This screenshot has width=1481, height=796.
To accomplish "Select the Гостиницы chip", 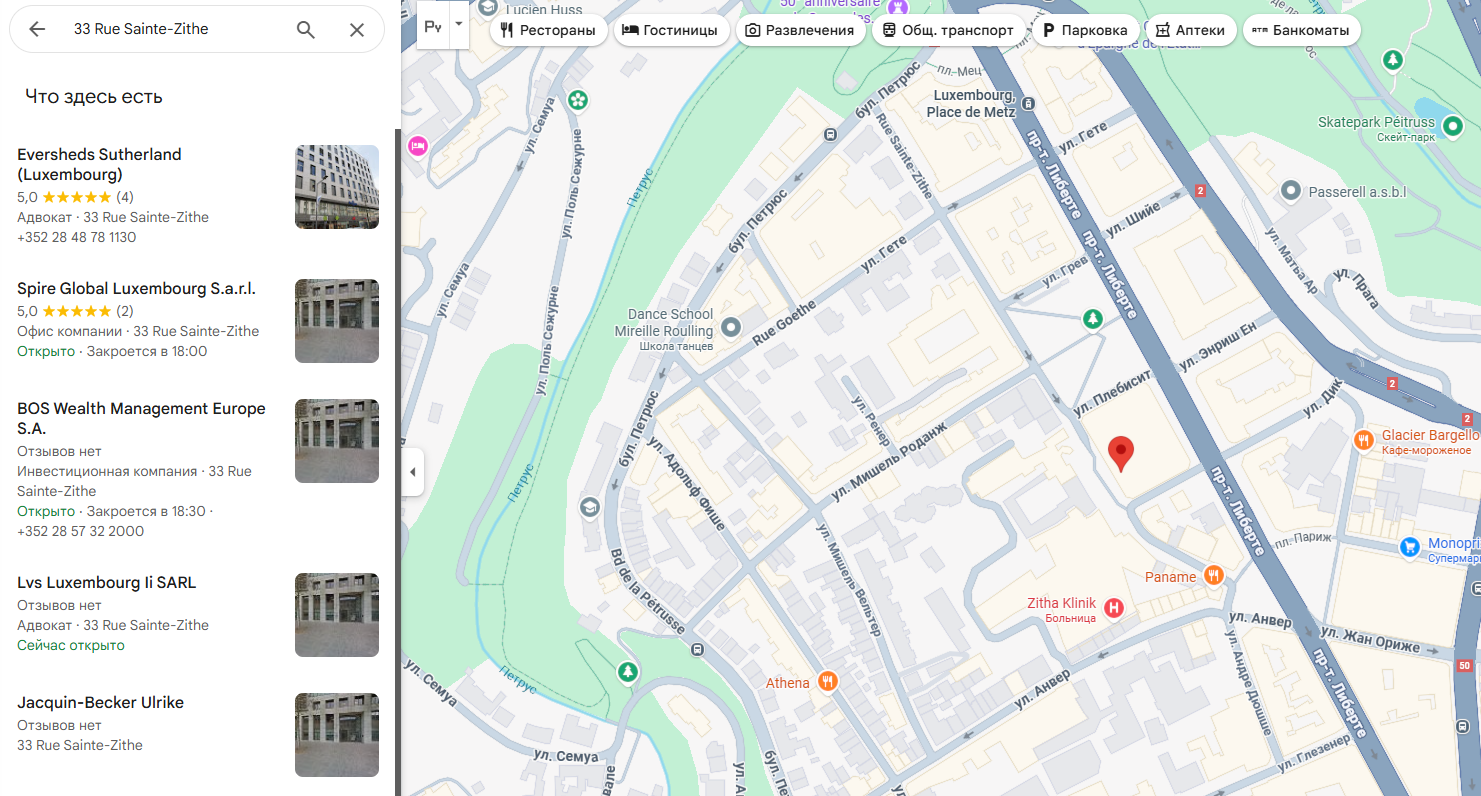I will coord(670,30).
